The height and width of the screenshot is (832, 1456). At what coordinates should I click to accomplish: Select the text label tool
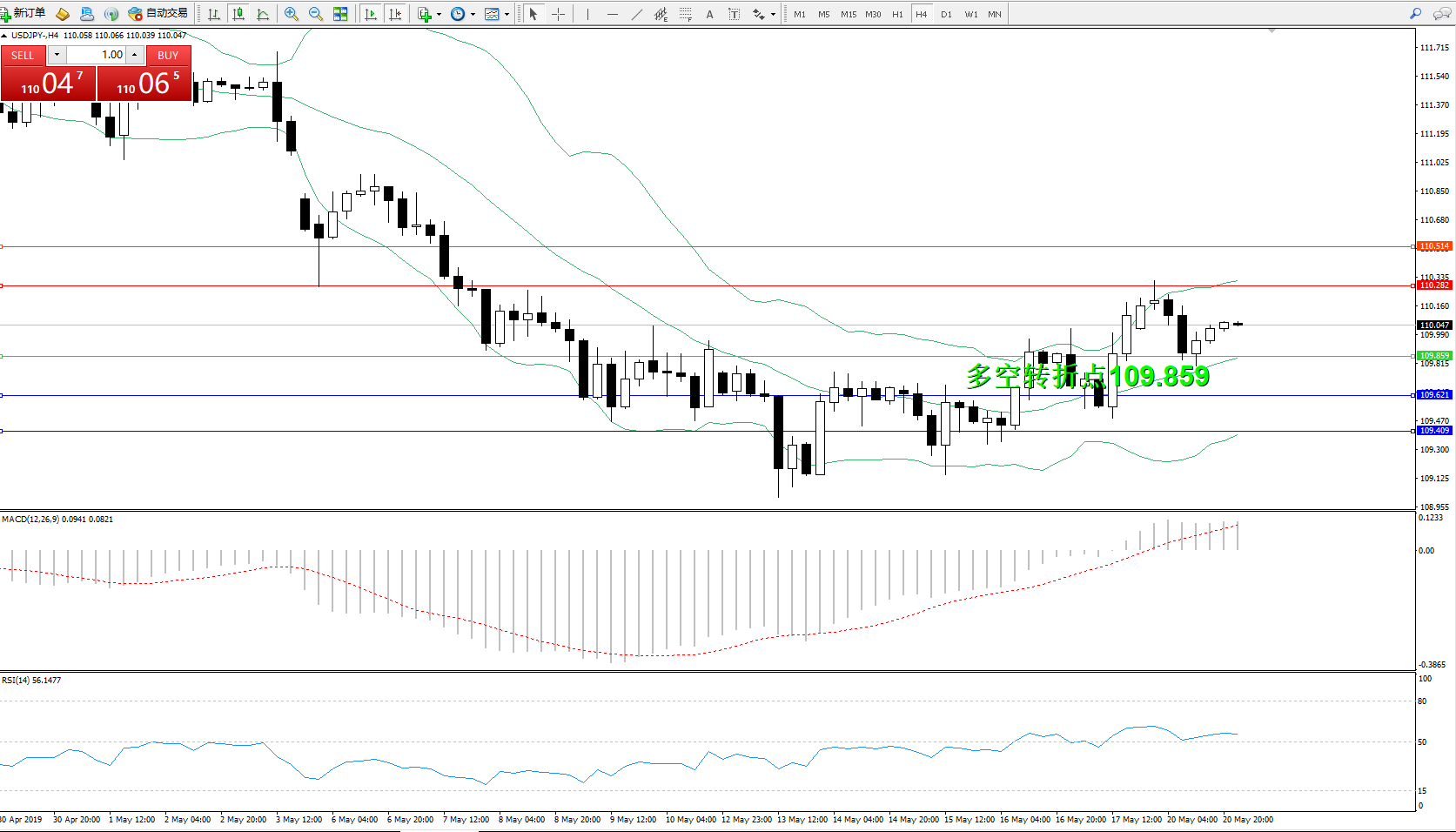[710, 14]
